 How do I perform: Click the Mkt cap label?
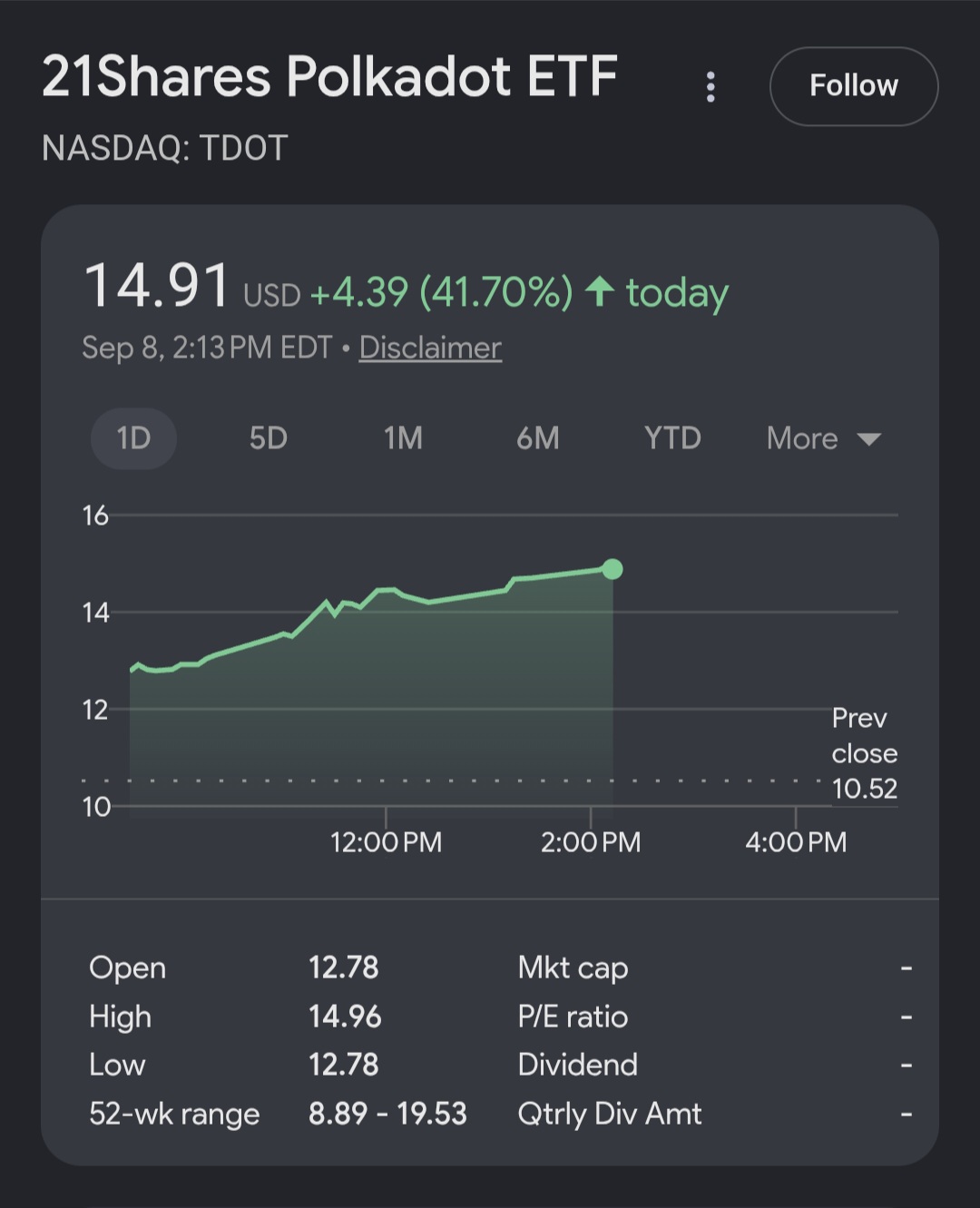point(573,967)
